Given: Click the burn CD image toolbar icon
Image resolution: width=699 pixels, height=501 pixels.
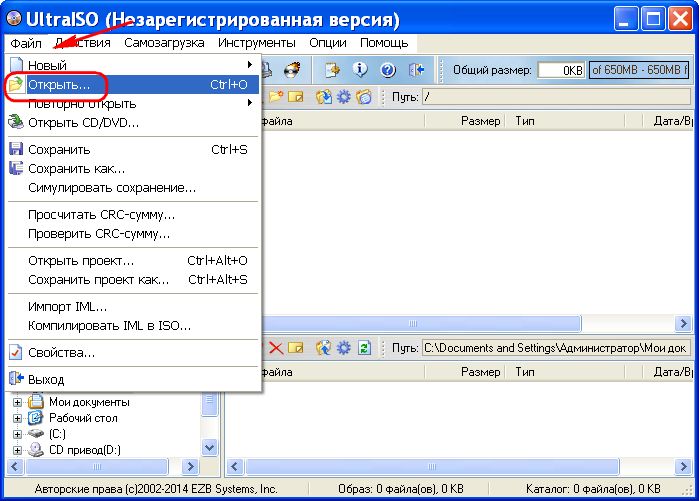Looking at the screenshot, I should [x=292, y=70].
